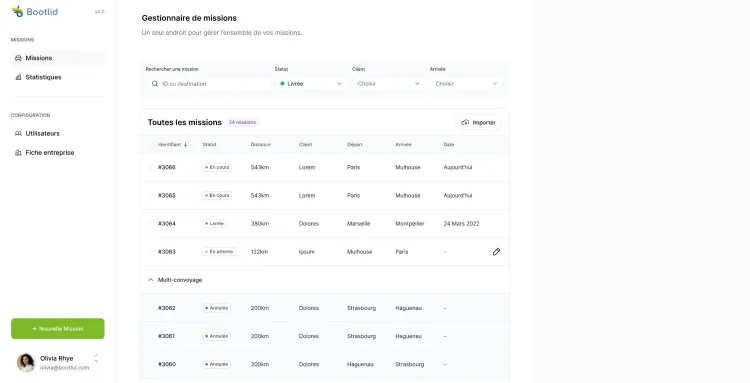Click the car icon next to Missions
The width and height of the screenshot is (750, 383).
pos(18,58)
